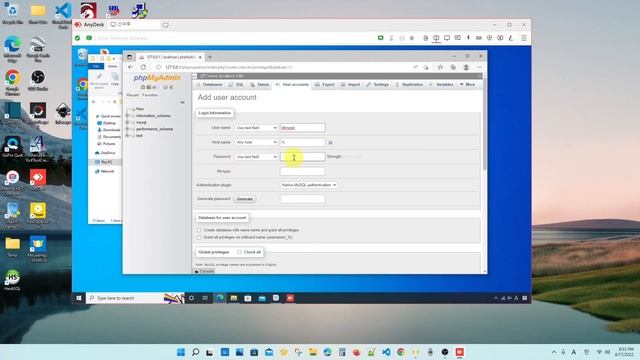Viewport: 640px width, 360px height.
Task: Switch to the User accounts tab
Action: 292,84
